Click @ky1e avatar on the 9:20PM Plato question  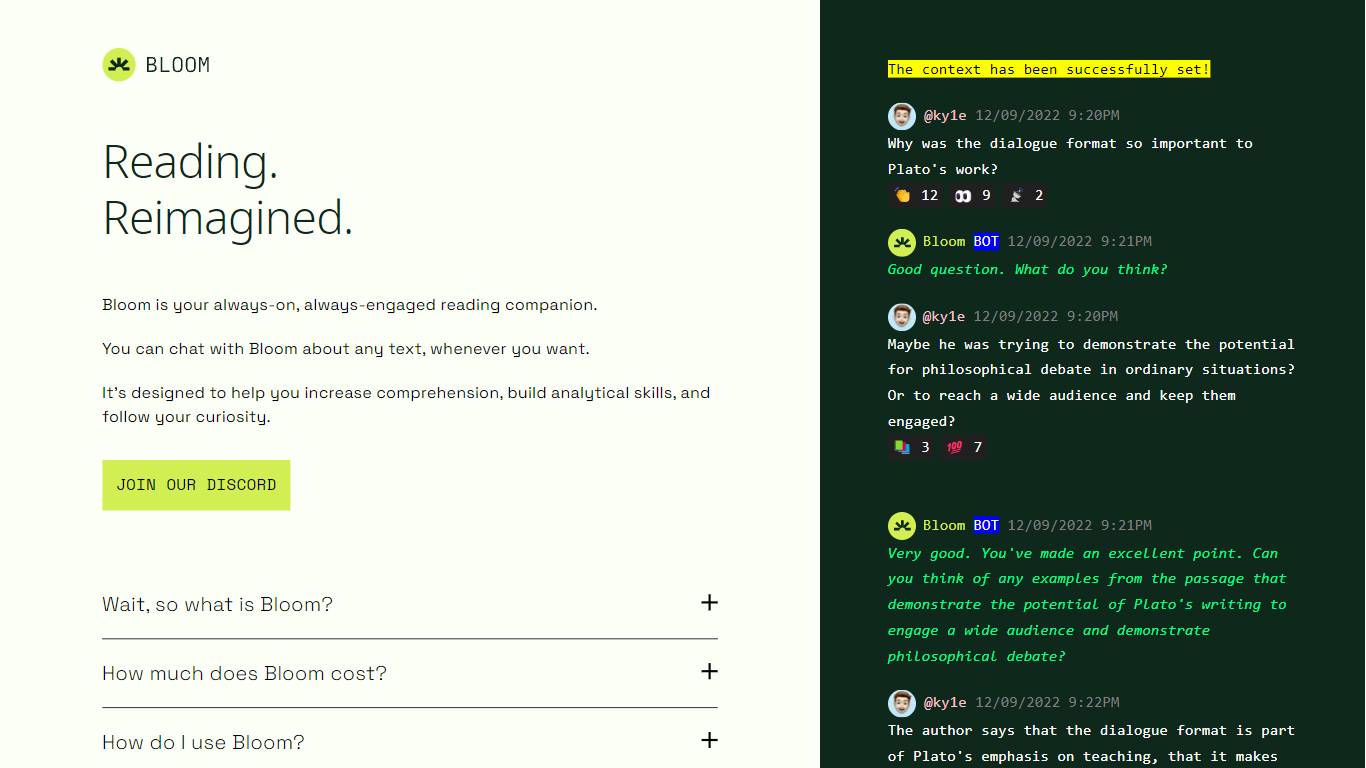[x=902, y=116]
